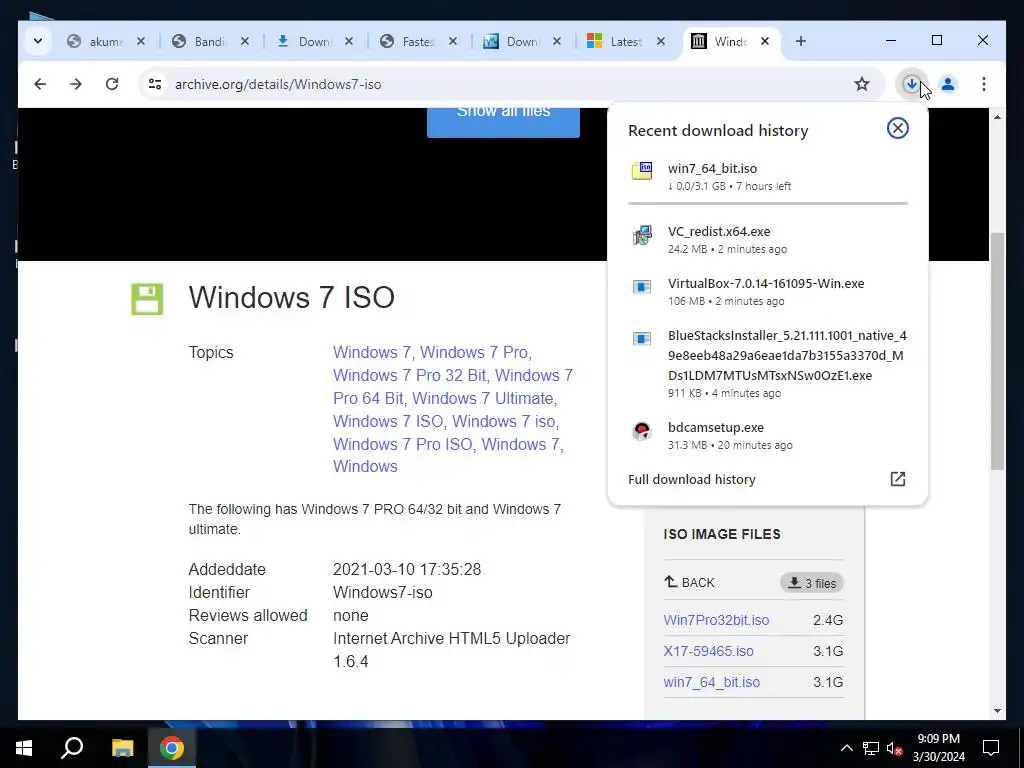Go back to previous page
The height and width of the screenshot is (768, 1024).
[x=40, y=84]
